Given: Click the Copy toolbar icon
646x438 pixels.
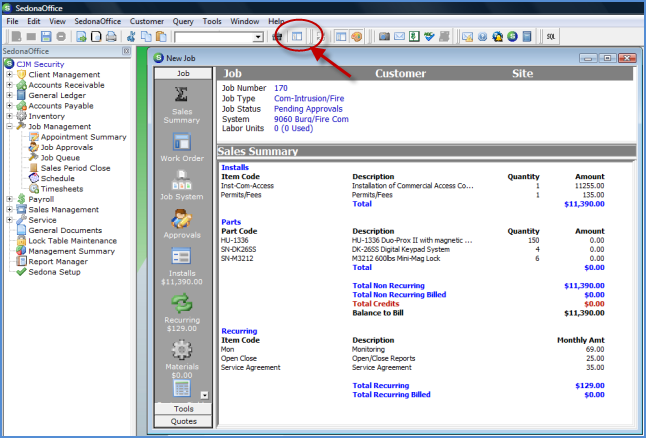Looking at the screenshot, I should coord(146,37).
